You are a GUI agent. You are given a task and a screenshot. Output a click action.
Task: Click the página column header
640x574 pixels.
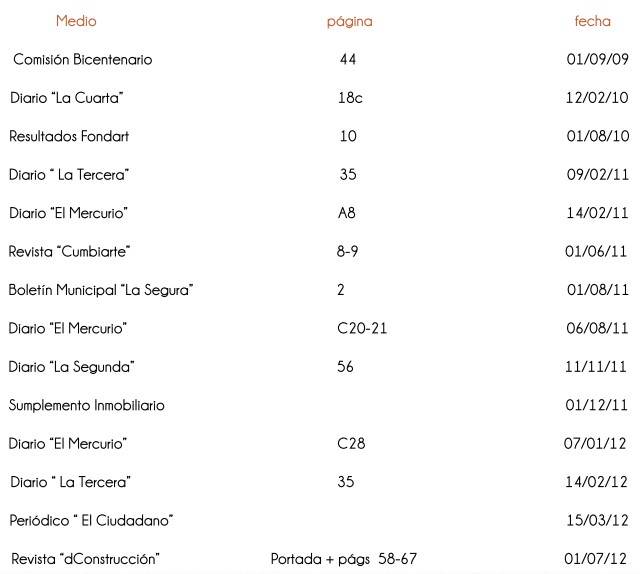(x=349, y=22)
